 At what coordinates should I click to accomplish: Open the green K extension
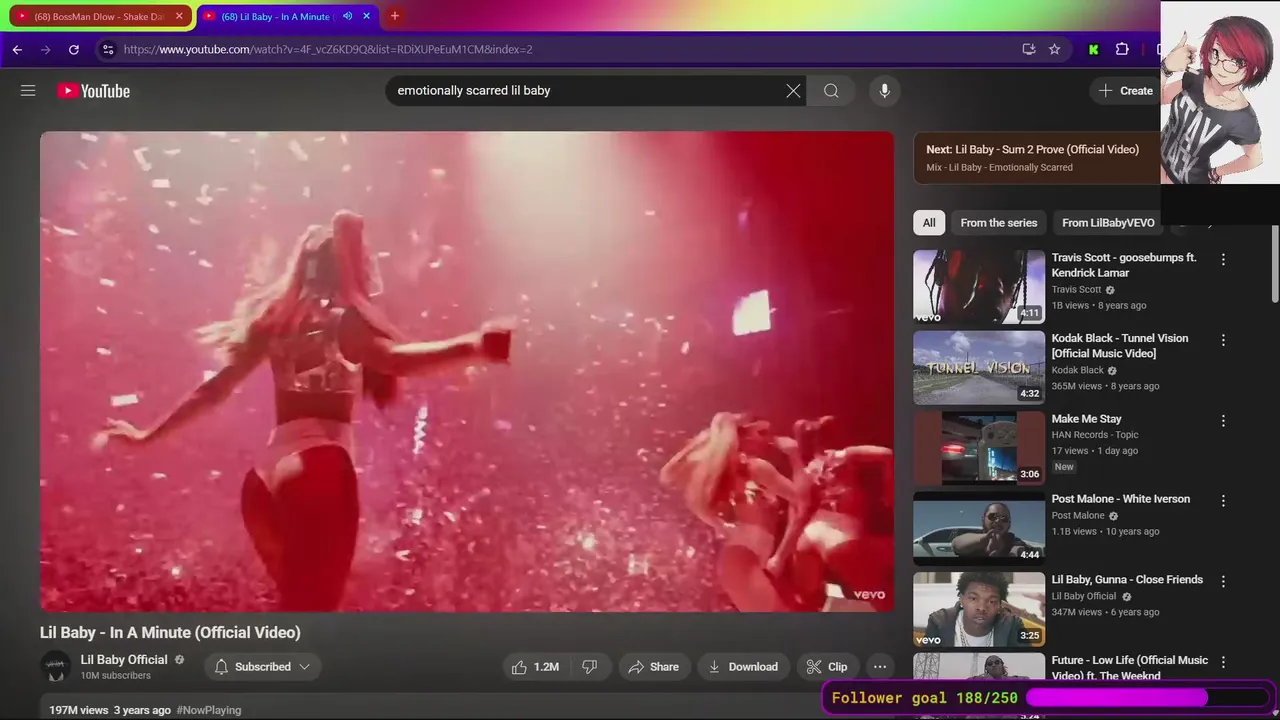(x=1094, y=49)
